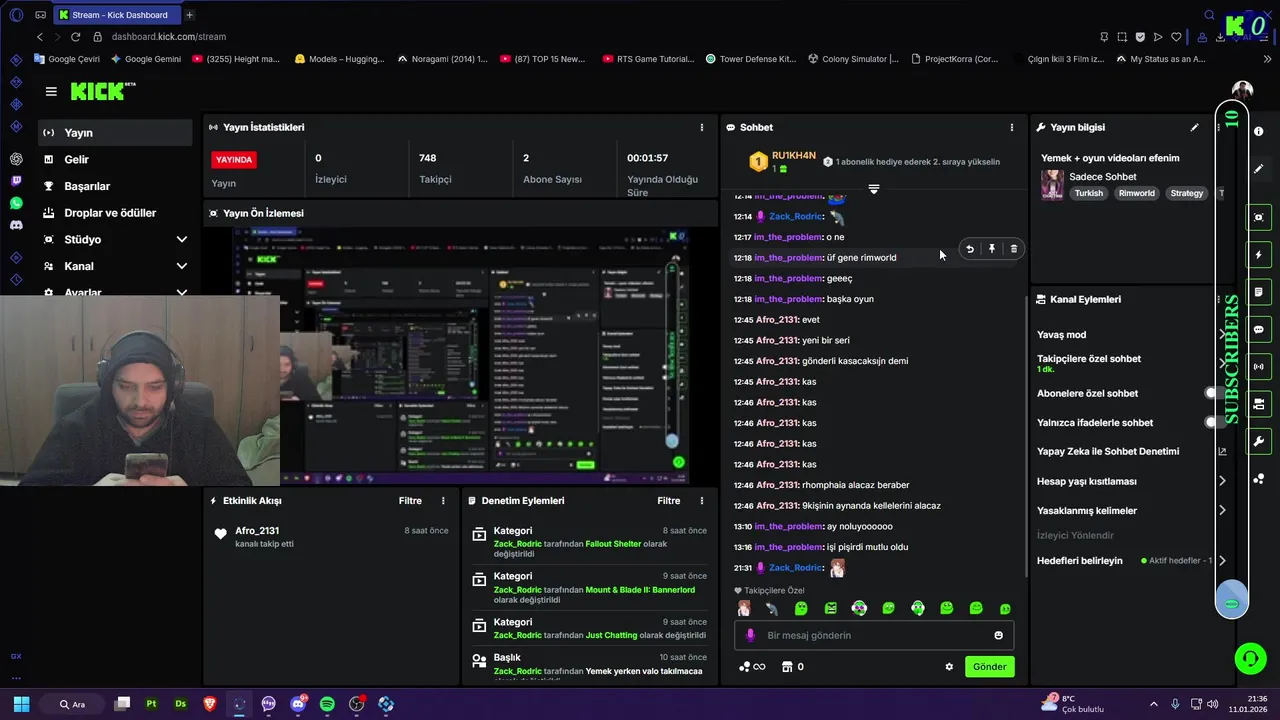
Task: Click the Gönder button
Action: [x=989, y=667]
